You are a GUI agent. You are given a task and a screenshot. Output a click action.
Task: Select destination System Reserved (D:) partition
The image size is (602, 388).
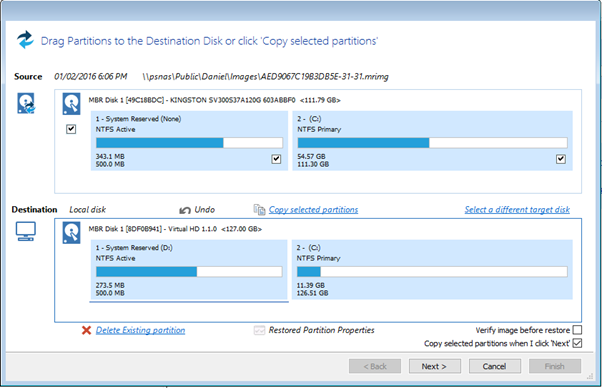pyautogui.click(x=189, y=269)
